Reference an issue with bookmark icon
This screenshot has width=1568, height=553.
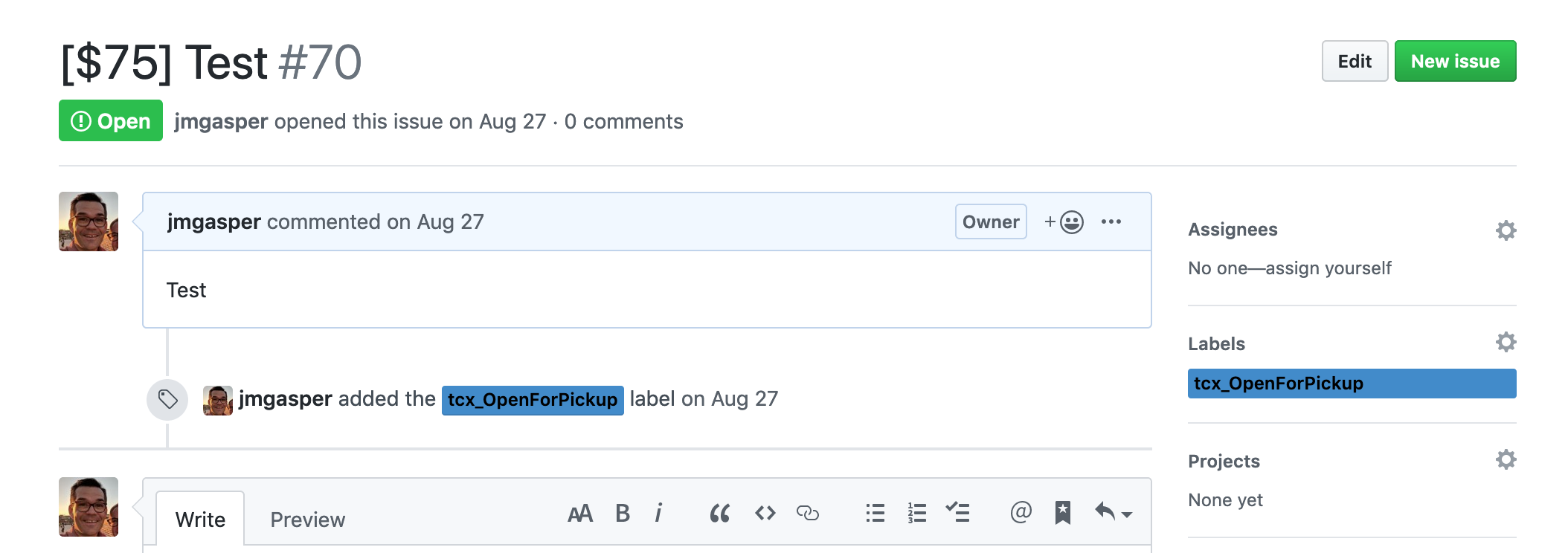coord(1063,513)
